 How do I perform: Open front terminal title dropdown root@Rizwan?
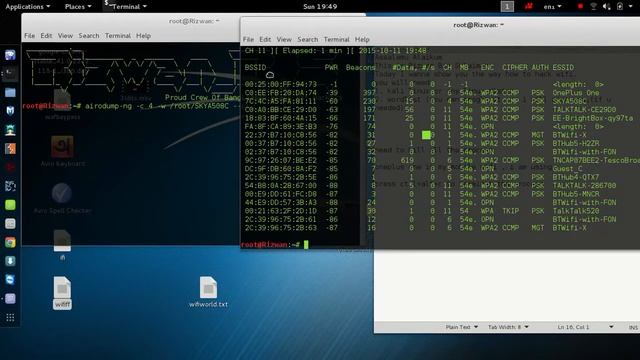(x=478, y=25)
